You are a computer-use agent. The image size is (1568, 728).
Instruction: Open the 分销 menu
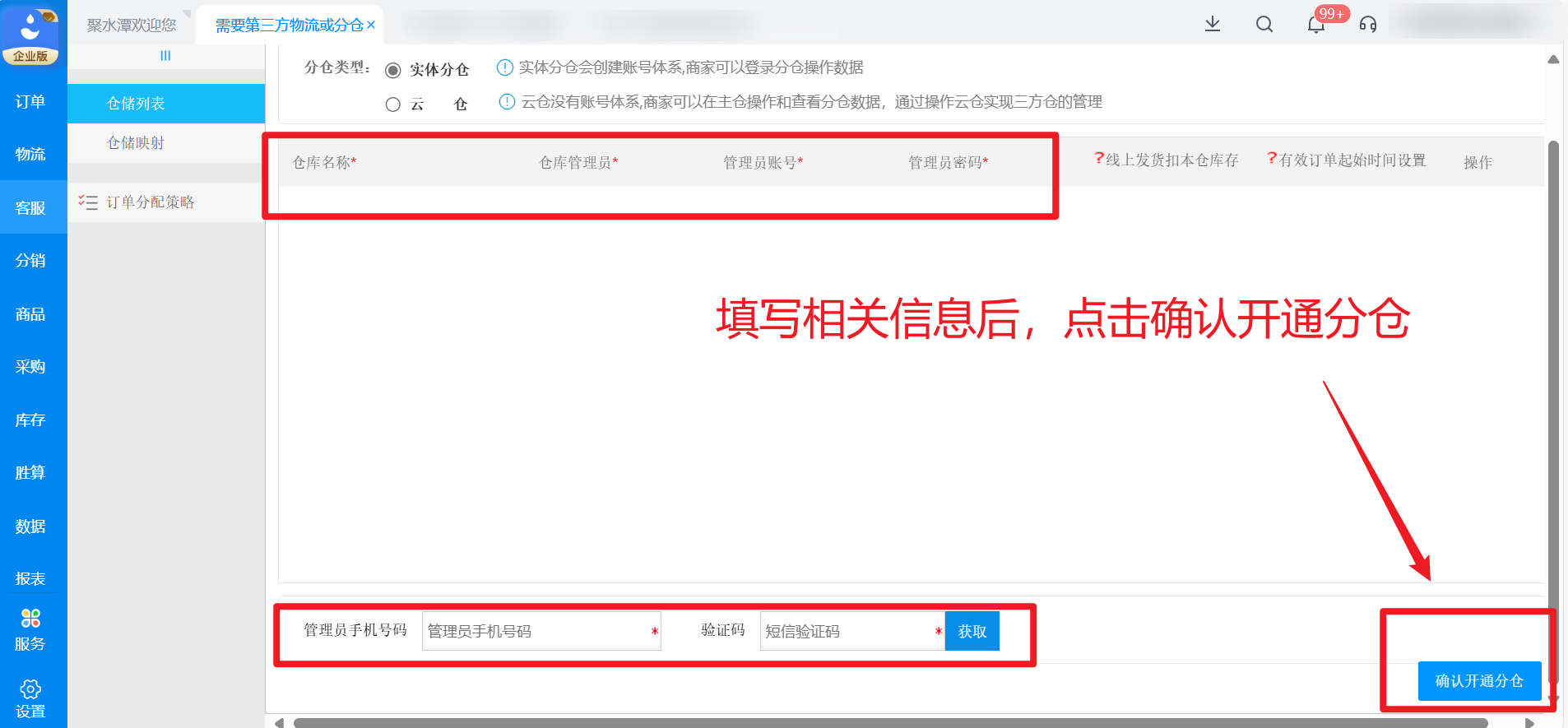tap(30, 260)
